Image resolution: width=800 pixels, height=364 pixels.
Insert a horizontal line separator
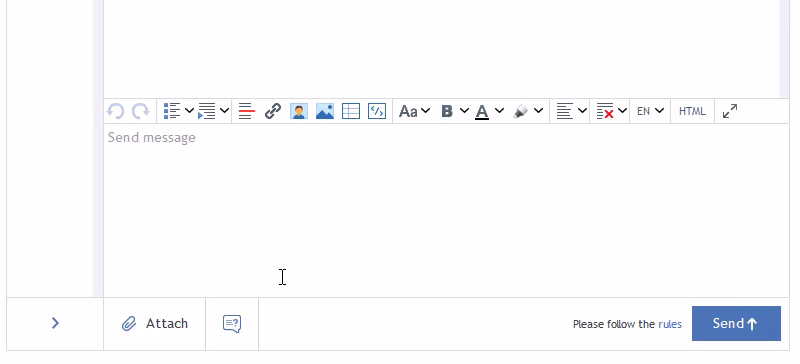[x=246, y=111]
